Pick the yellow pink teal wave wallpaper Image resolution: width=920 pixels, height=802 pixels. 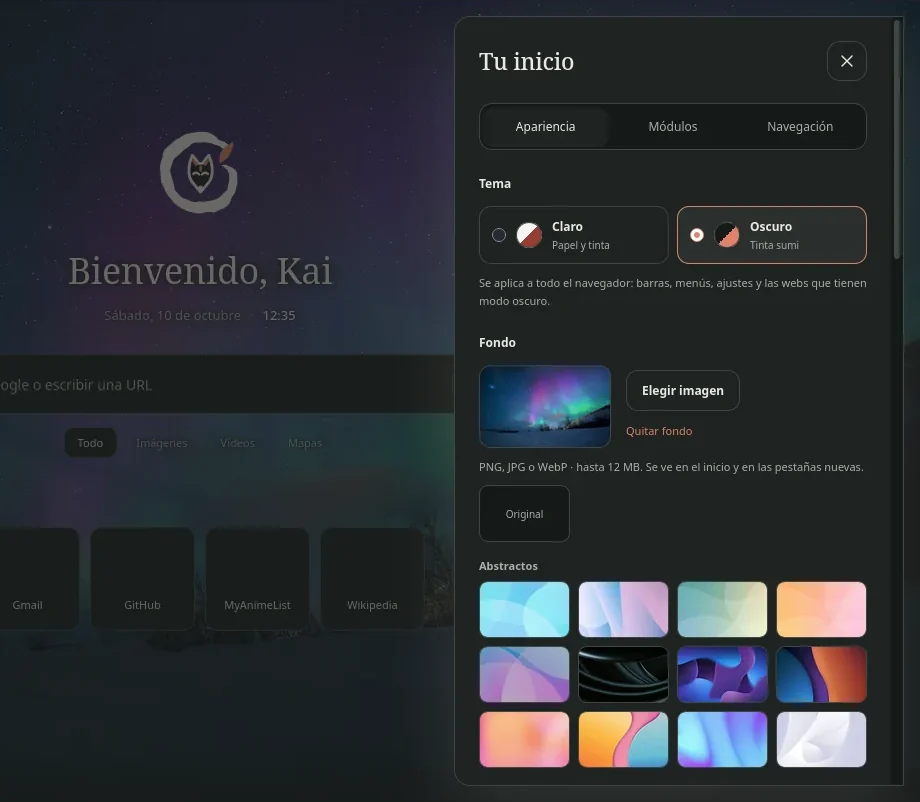(x=623, y=740)
